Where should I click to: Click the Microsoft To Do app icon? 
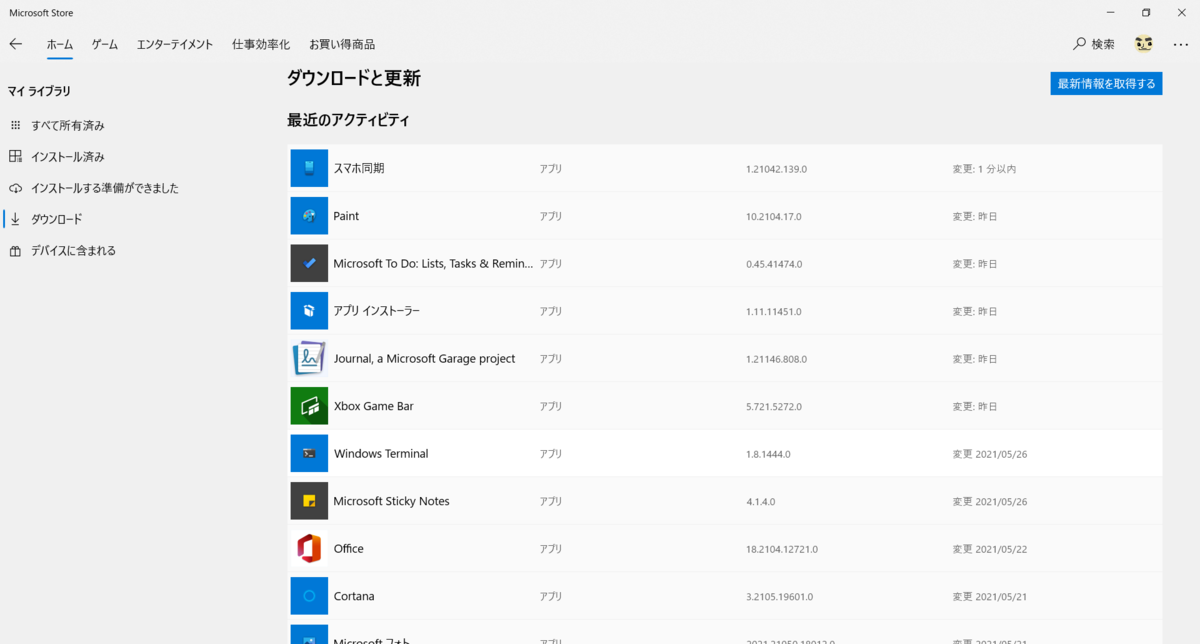309,263
